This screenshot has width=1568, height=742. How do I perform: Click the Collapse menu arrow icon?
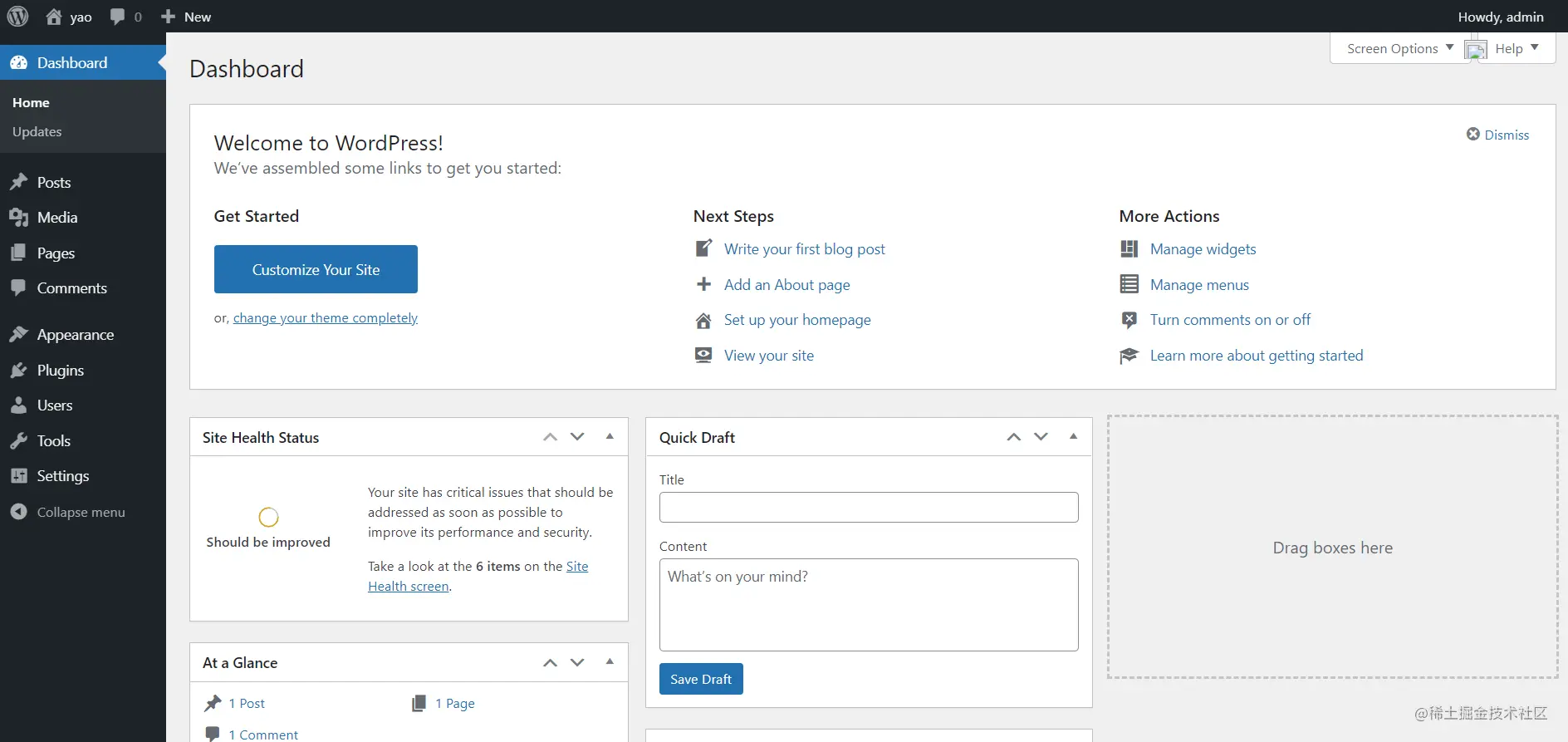(x=18, y=512)
